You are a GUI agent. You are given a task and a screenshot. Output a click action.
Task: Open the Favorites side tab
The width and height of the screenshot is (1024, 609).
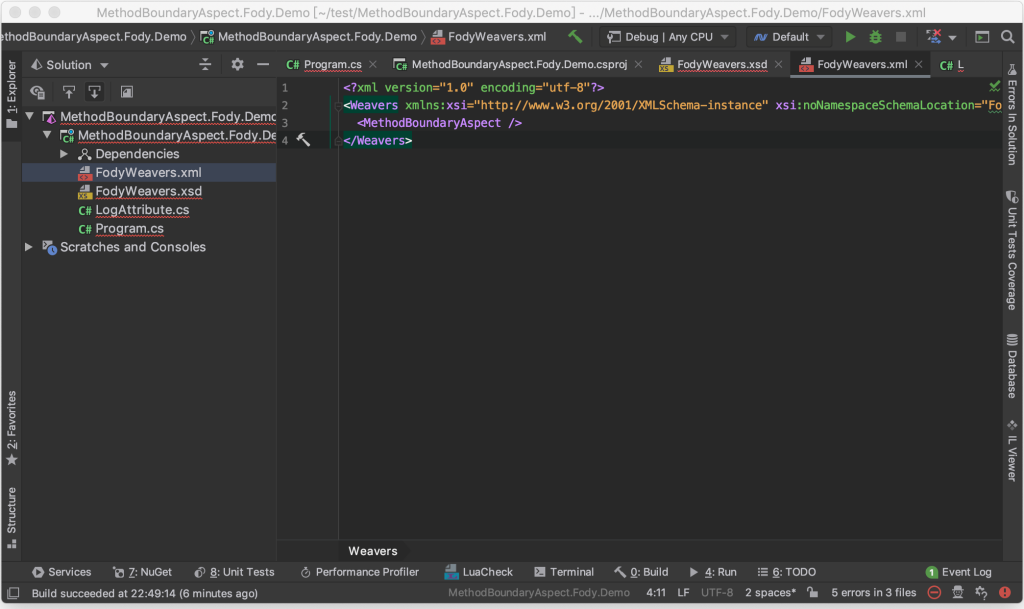pyautogui.click(x=11, y=429)
